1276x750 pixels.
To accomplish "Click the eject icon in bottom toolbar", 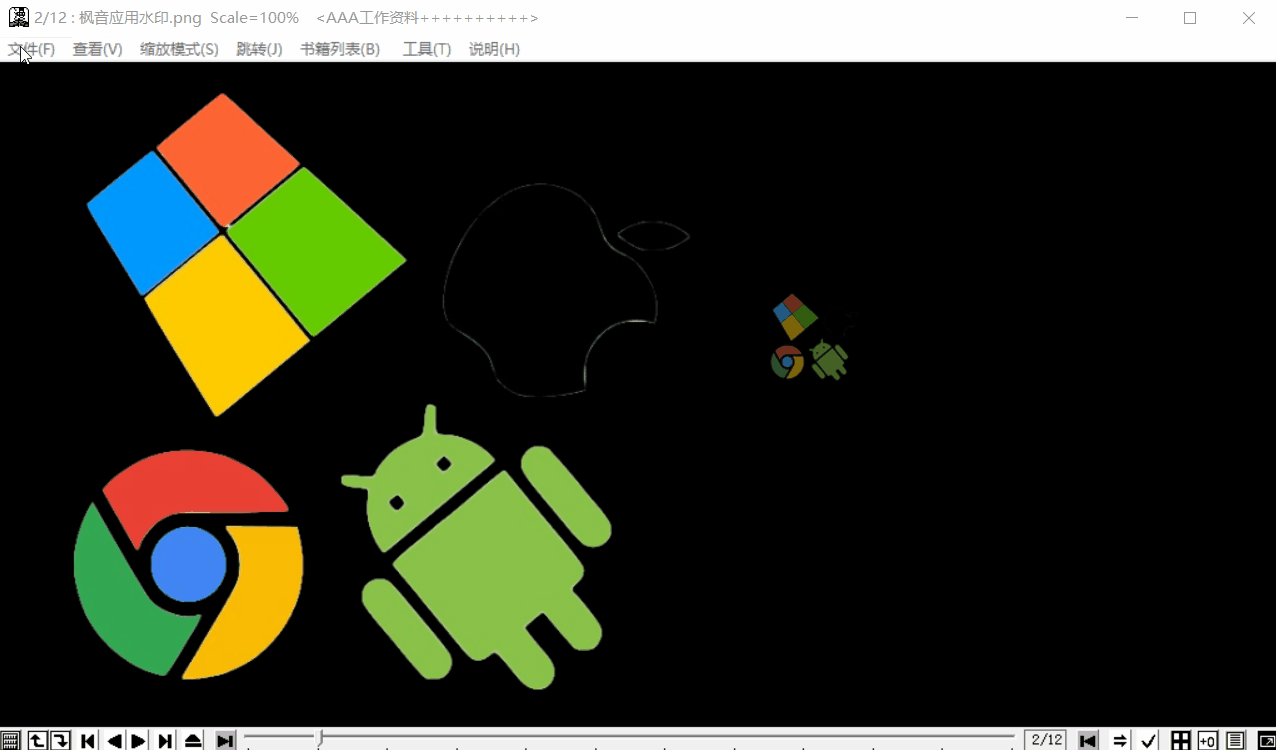I will pyautogui.click(x=193, y=740).
